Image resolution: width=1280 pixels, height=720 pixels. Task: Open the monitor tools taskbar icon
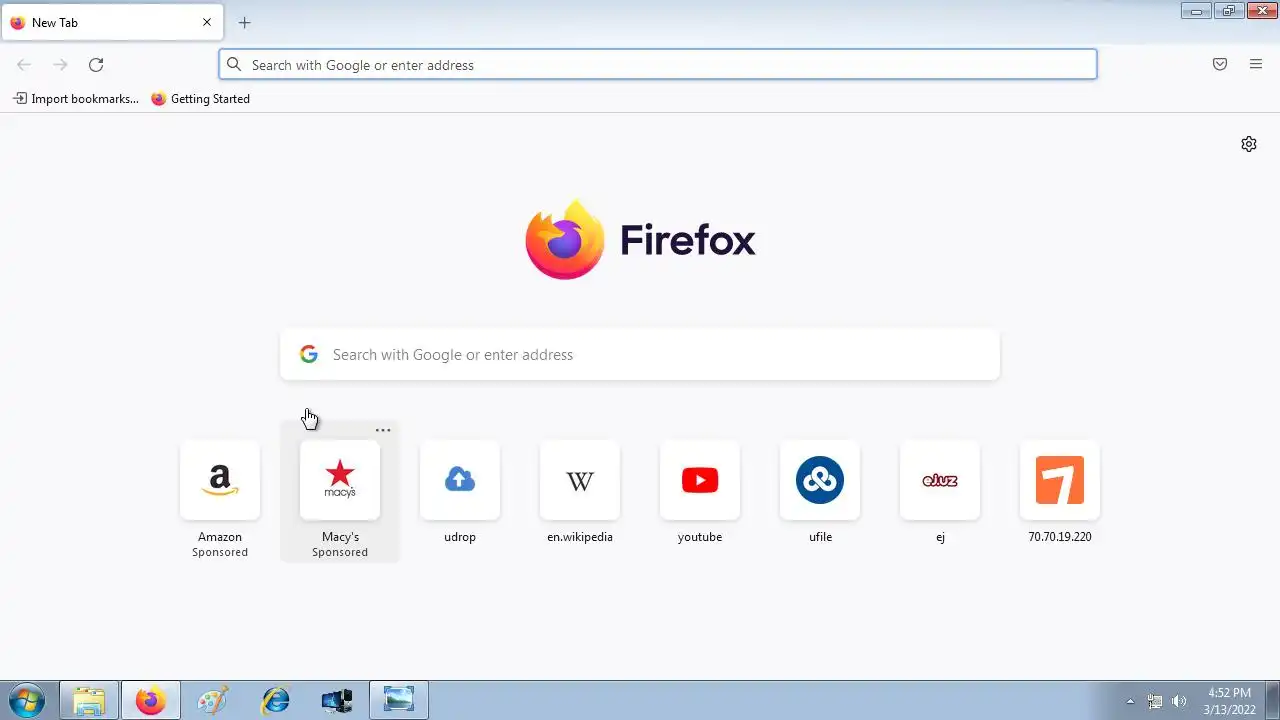pyautogui.click(x=337, y=701)
